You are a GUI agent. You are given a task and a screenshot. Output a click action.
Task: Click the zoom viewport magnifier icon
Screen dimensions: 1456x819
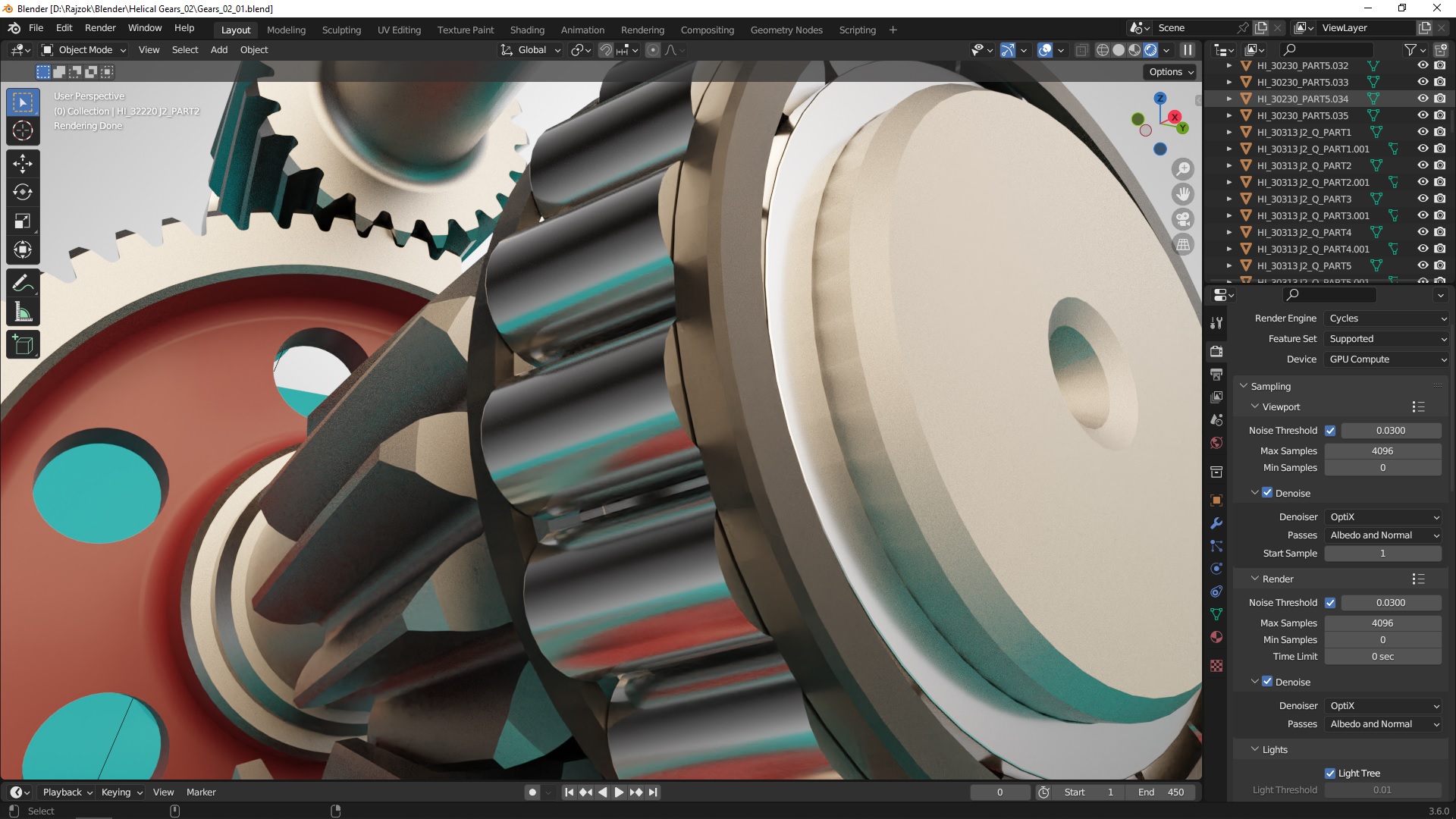1183,169
